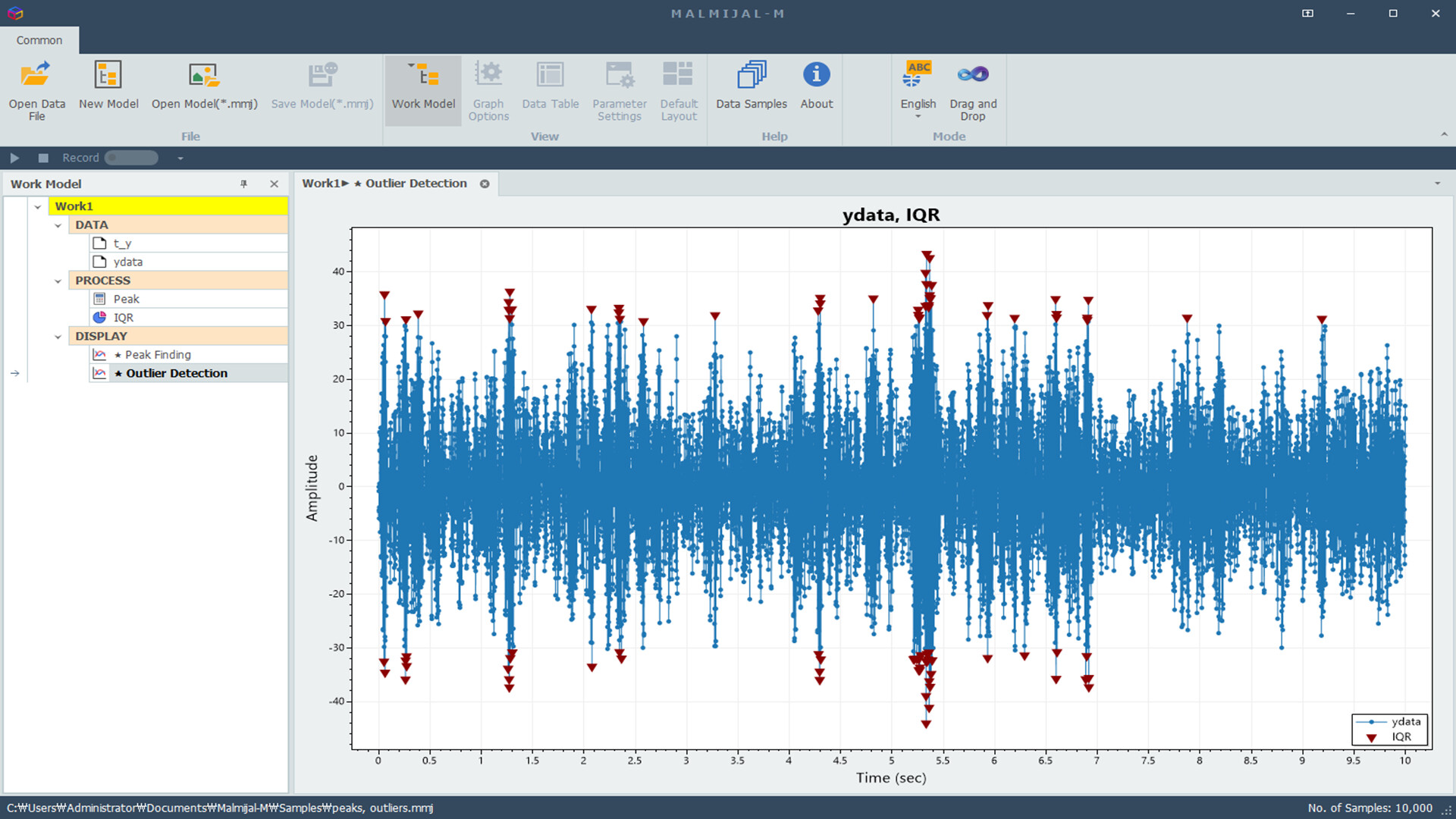Click the About info icon
The width and height of the screenshot is (1456, 819).
pos(816,75)
